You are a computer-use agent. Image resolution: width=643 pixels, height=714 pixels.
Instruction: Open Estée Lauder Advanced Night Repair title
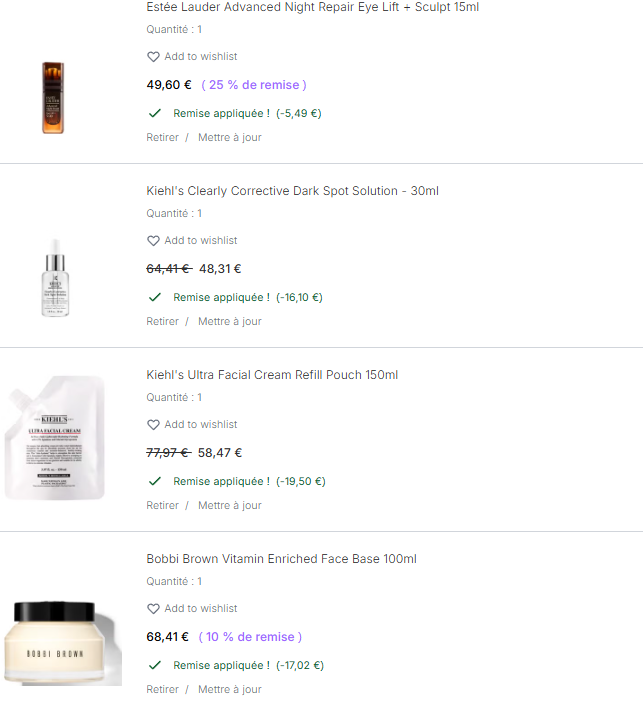[312, 7]
